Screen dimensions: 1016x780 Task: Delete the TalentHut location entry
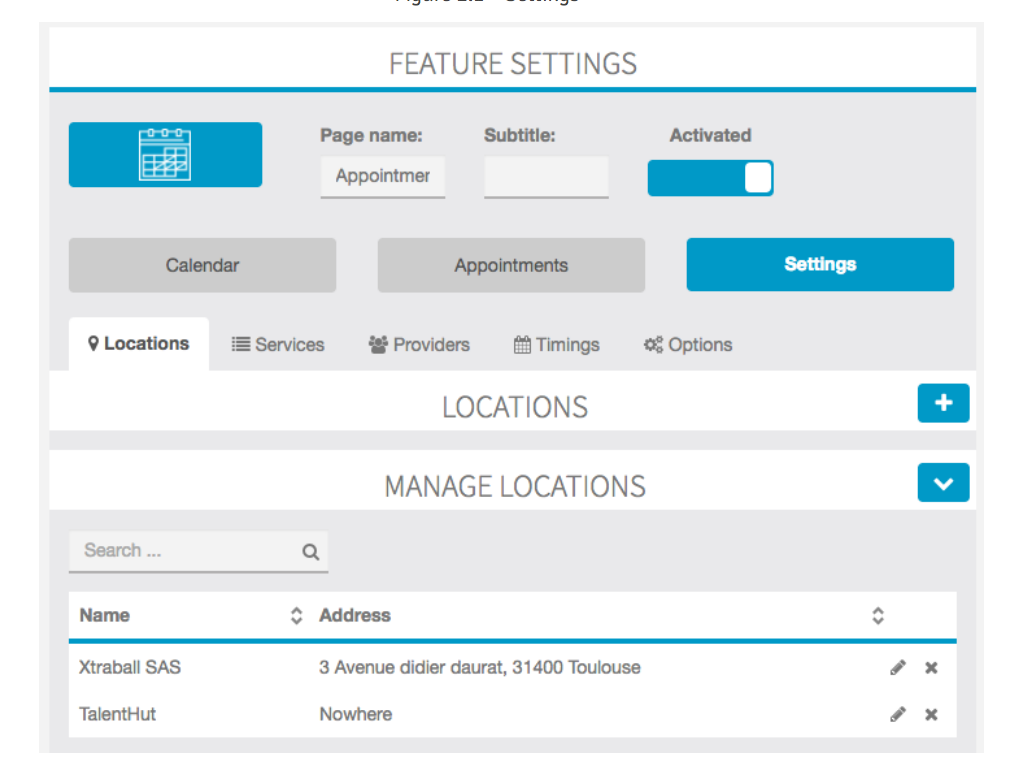pyautogui.click(x=931, y=715)
